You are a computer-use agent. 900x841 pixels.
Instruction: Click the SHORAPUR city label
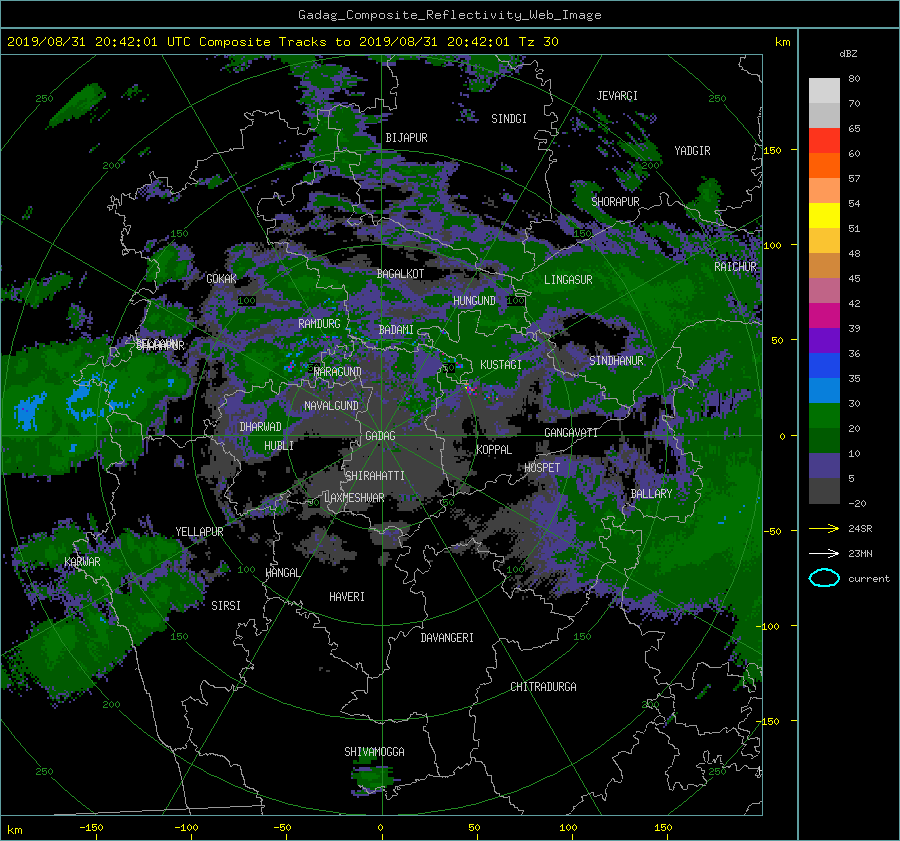coord(615,202)
